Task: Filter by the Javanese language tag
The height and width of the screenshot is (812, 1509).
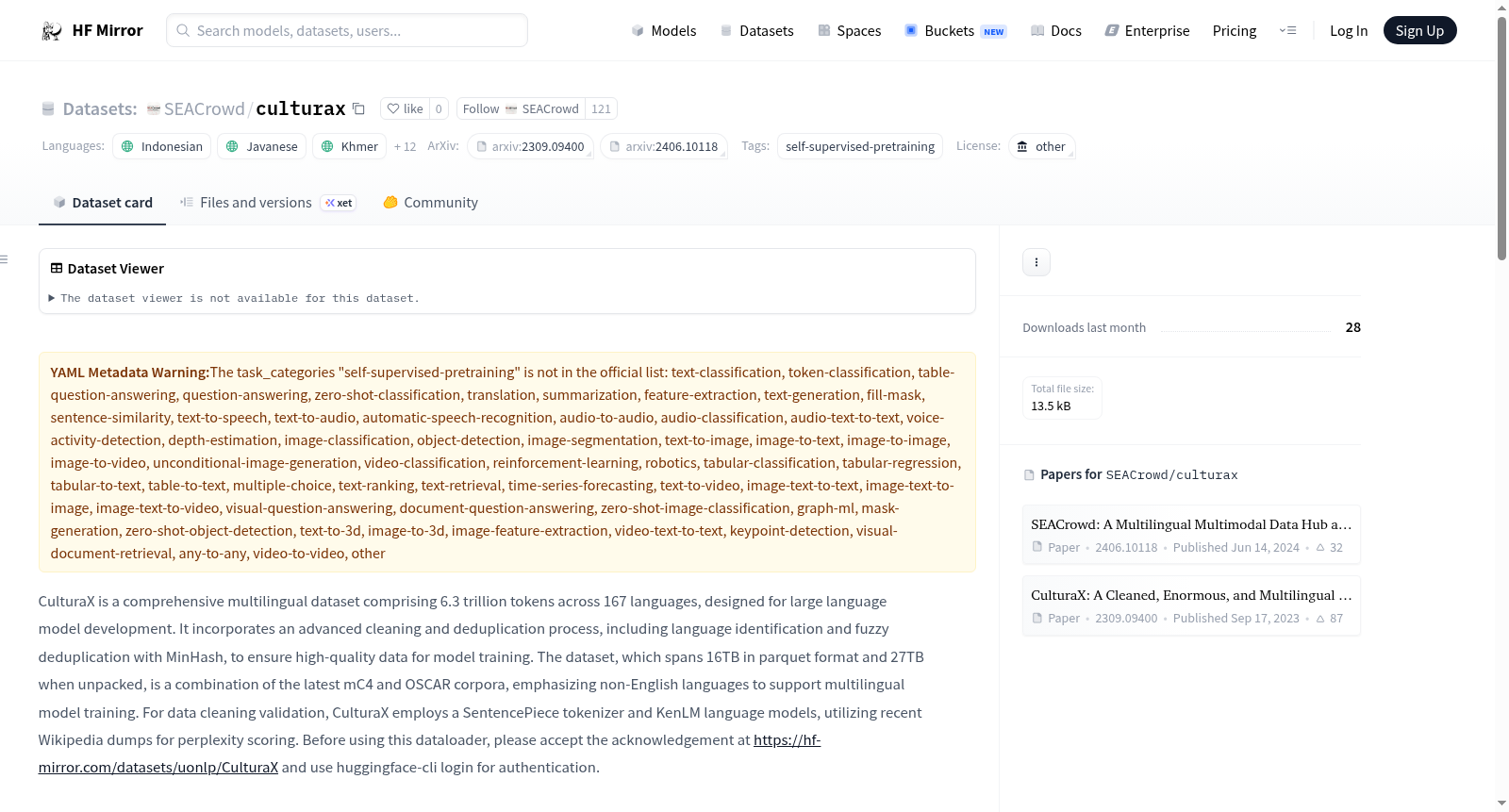Action: pos(261,146)
